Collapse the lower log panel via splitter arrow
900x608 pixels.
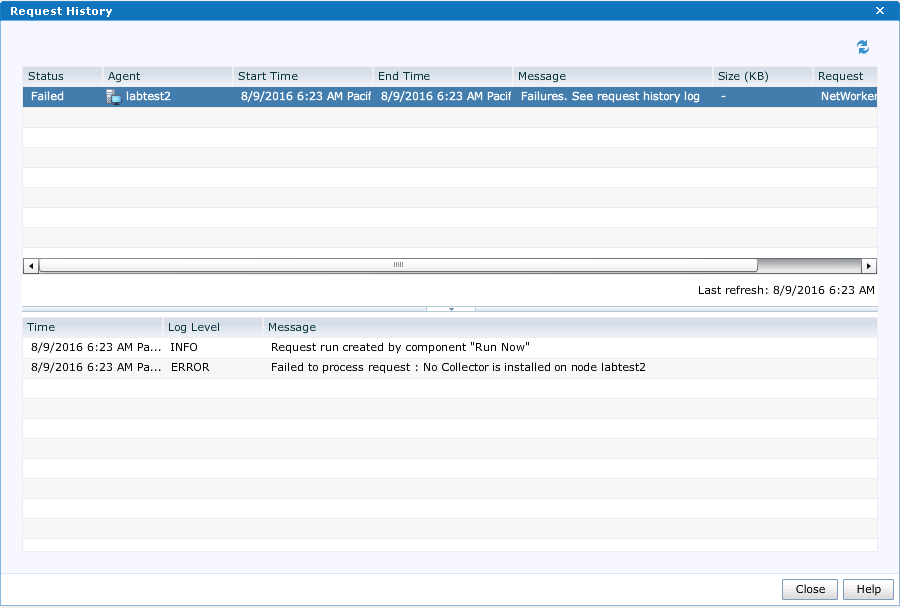tap(450, 308)
